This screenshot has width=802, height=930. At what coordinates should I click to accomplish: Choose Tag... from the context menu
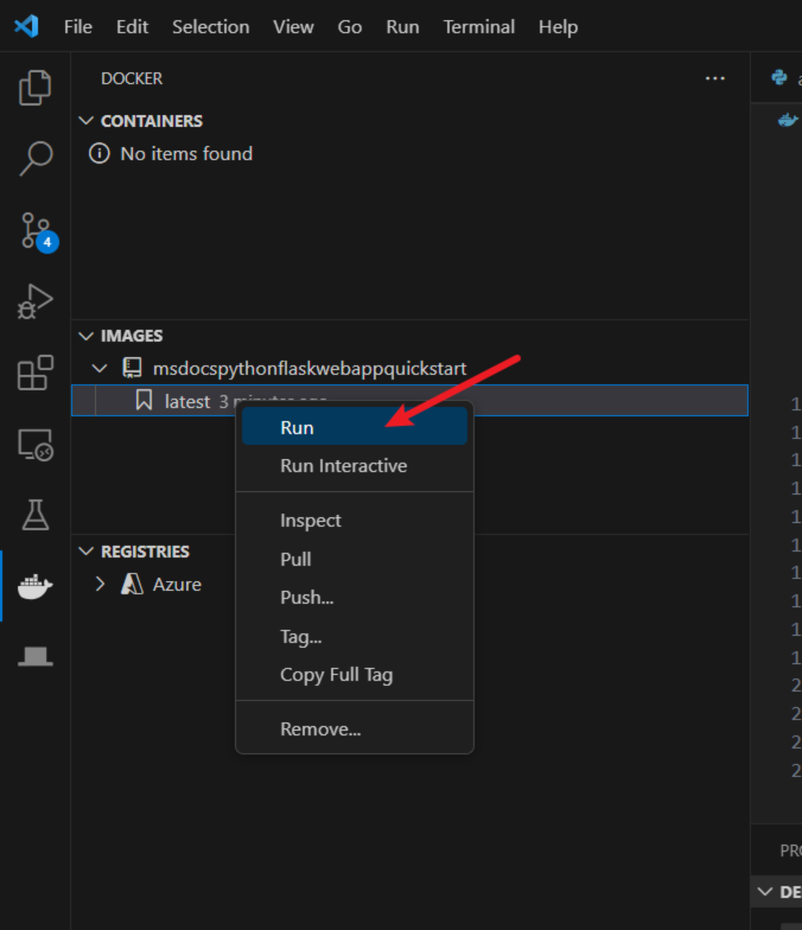(354, 636)
